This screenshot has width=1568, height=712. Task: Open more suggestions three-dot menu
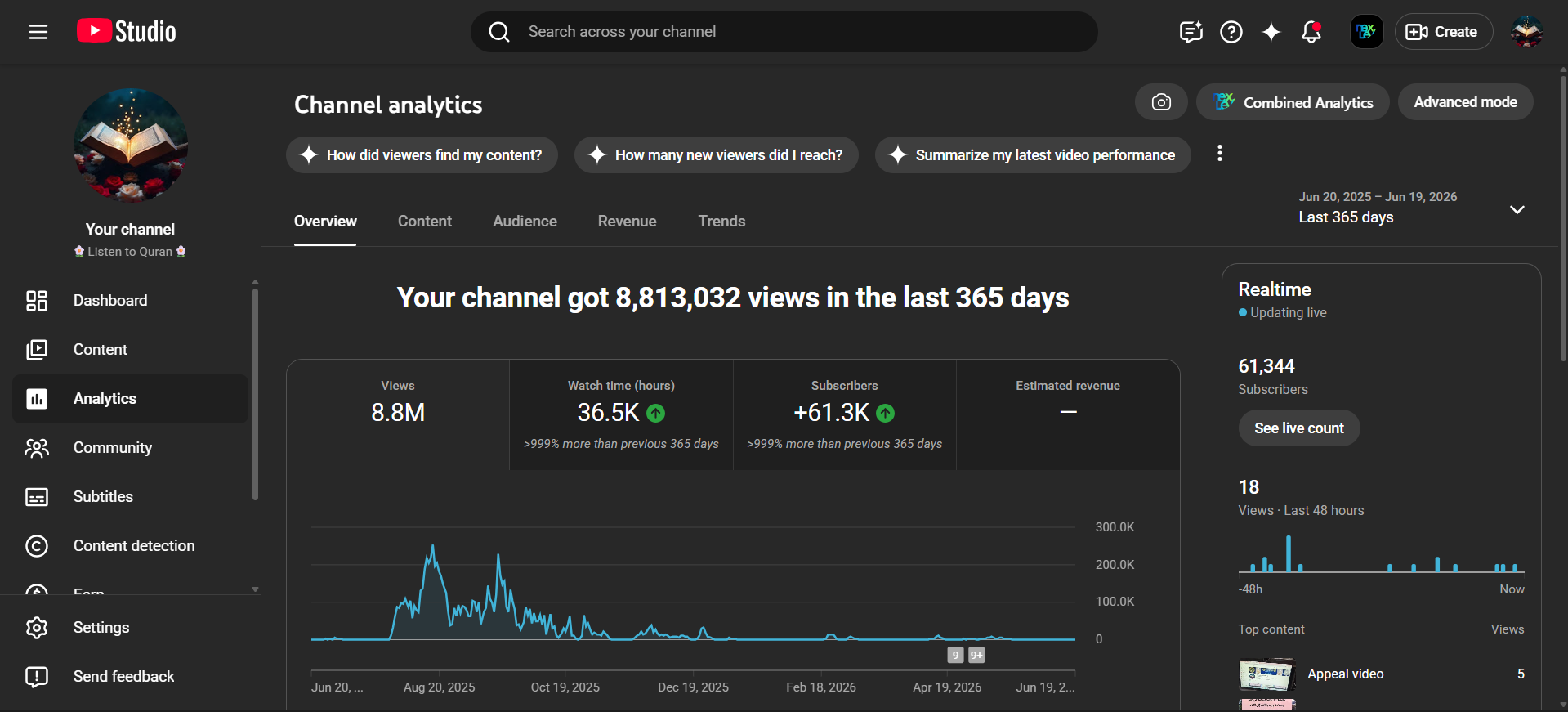tap(1219, 153)
